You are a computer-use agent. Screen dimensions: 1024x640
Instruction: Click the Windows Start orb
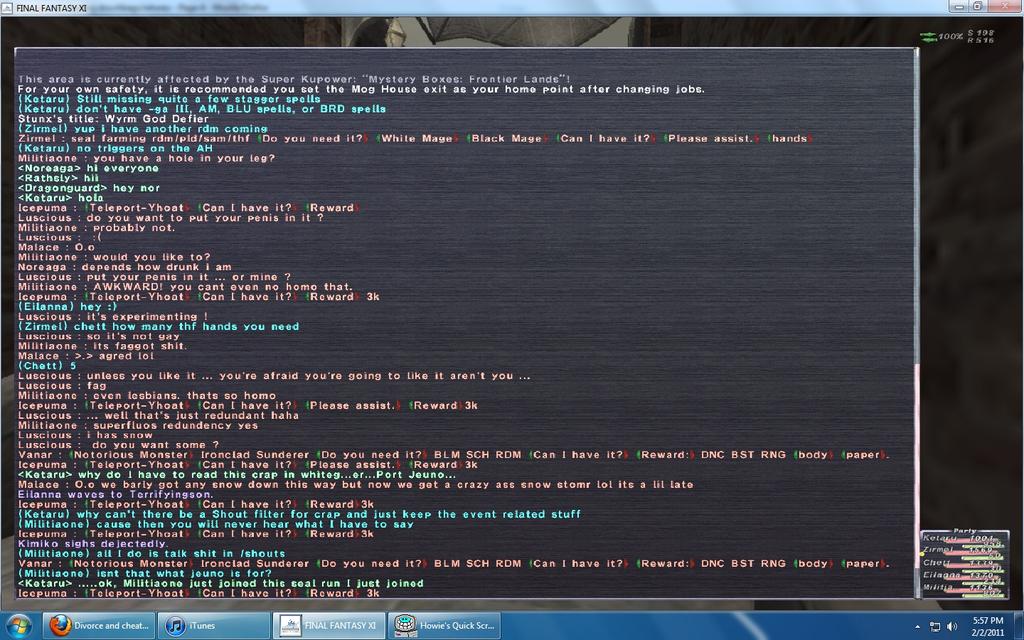click(19, 626)
